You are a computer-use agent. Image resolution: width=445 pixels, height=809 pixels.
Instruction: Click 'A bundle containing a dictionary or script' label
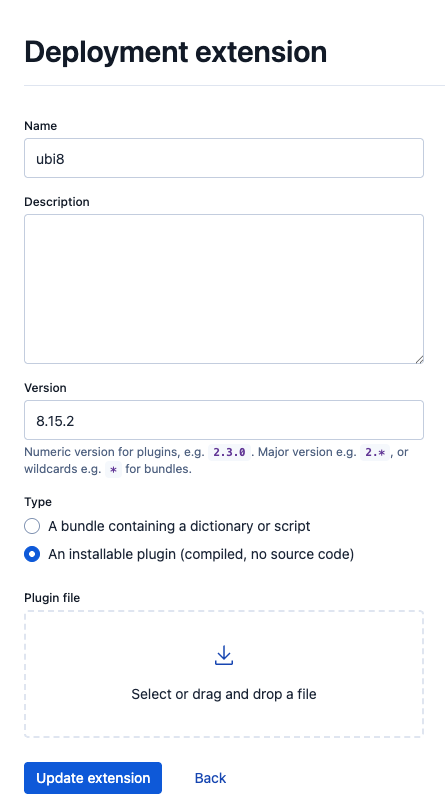[179, 526]
